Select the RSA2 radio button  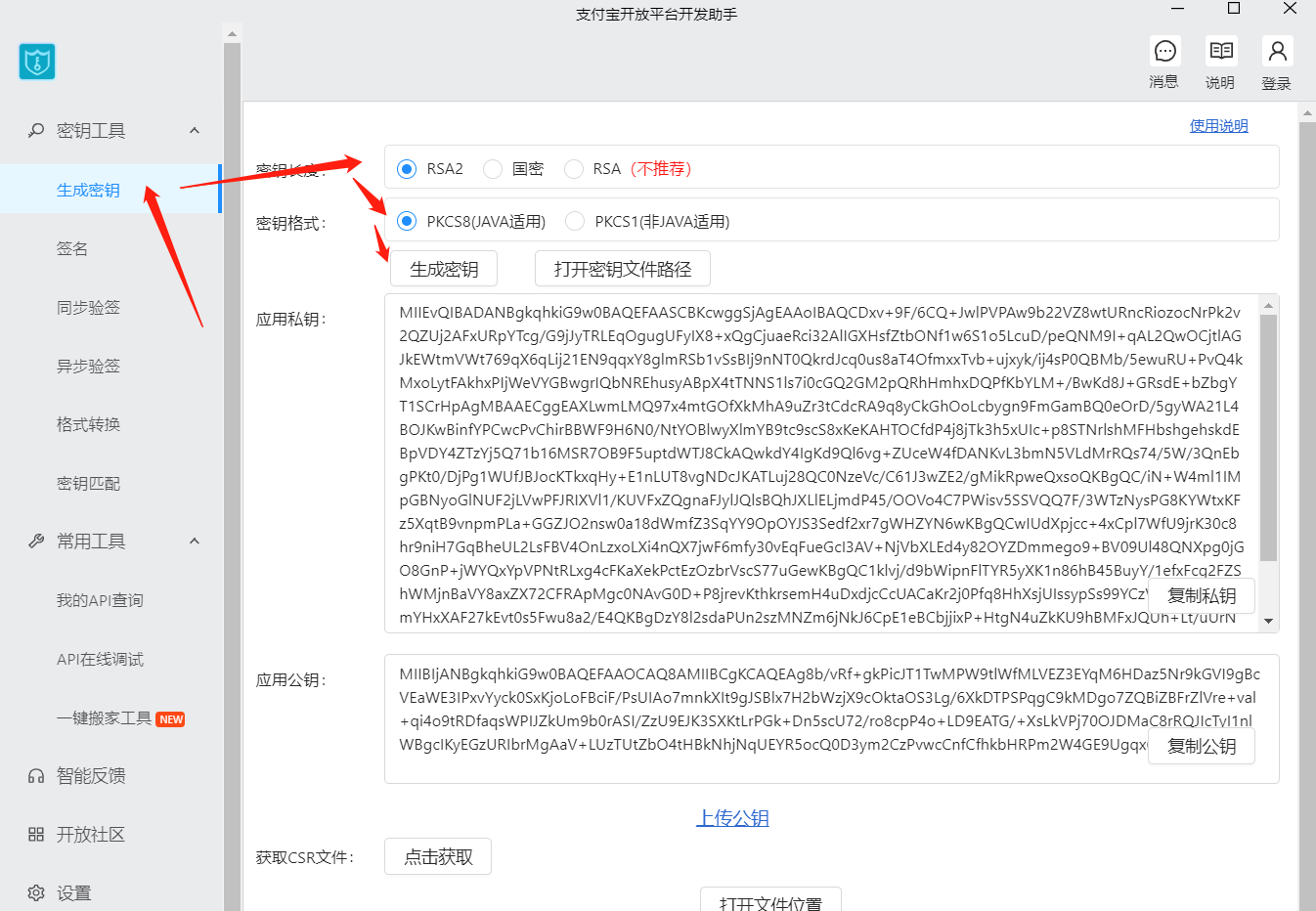click(x=407, y=169)
